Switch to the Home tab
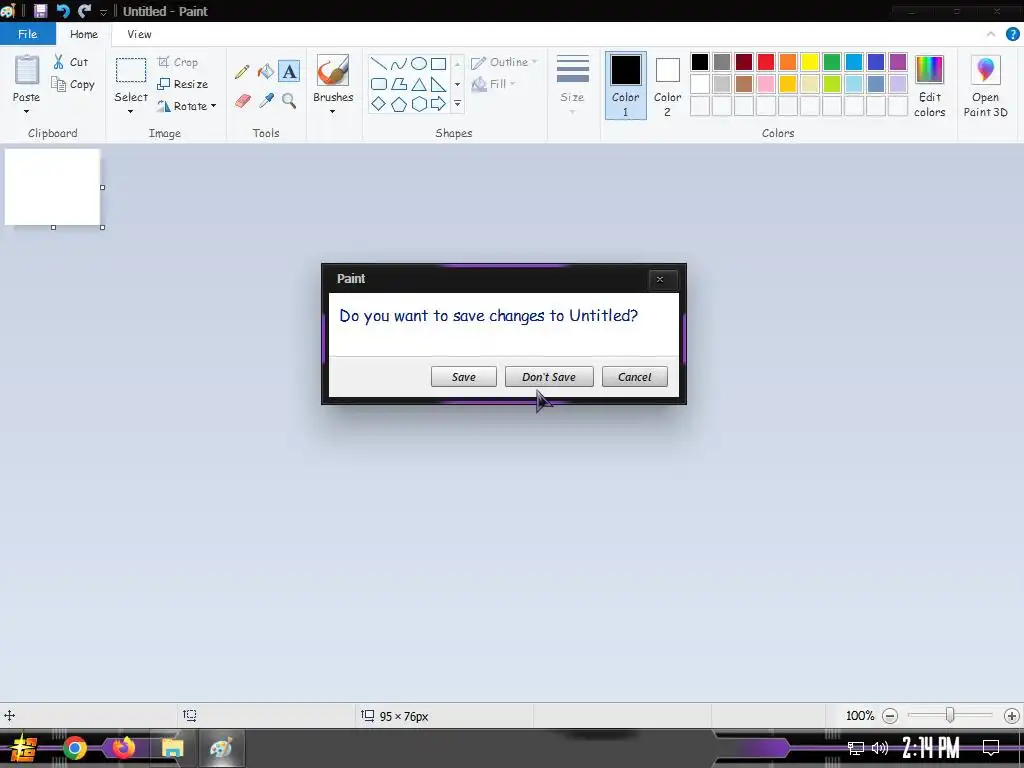Screen dimensions: 1024x768 tap(84, 34)
